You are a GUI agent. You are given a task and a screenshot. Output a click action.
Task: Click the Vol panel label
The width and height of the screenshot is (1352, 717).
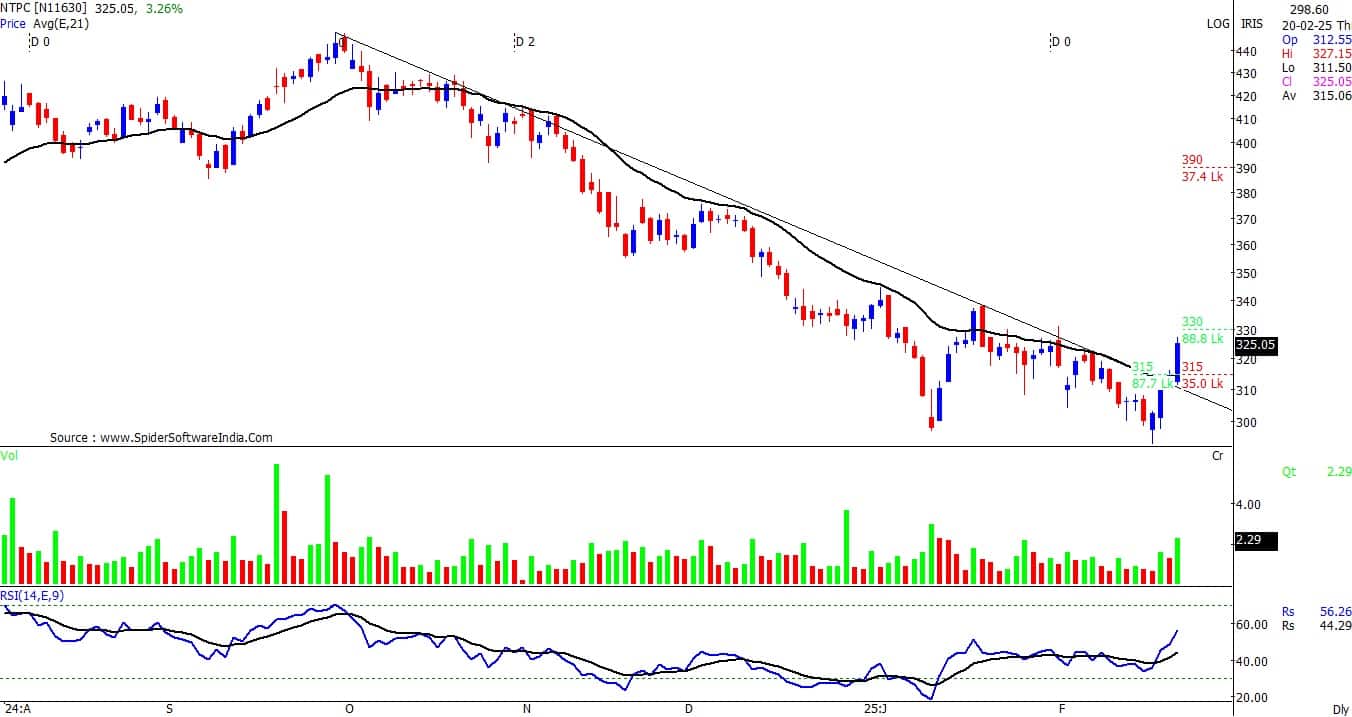(9, 455)
